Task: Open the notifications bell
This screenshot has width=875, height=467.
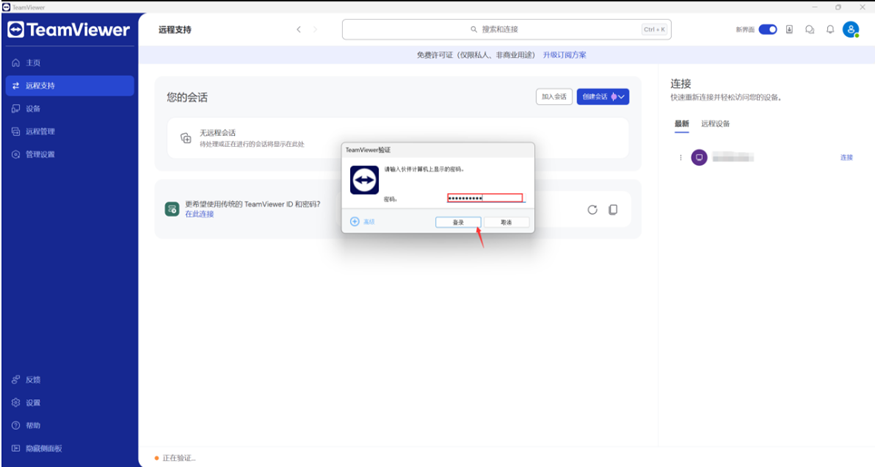Action: click(830, 30)
